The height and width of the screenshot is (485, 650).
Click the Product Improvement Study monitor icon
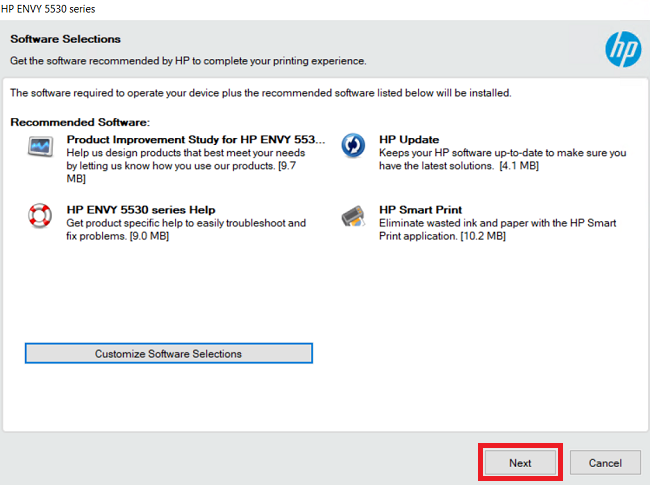tap(40, 146)
